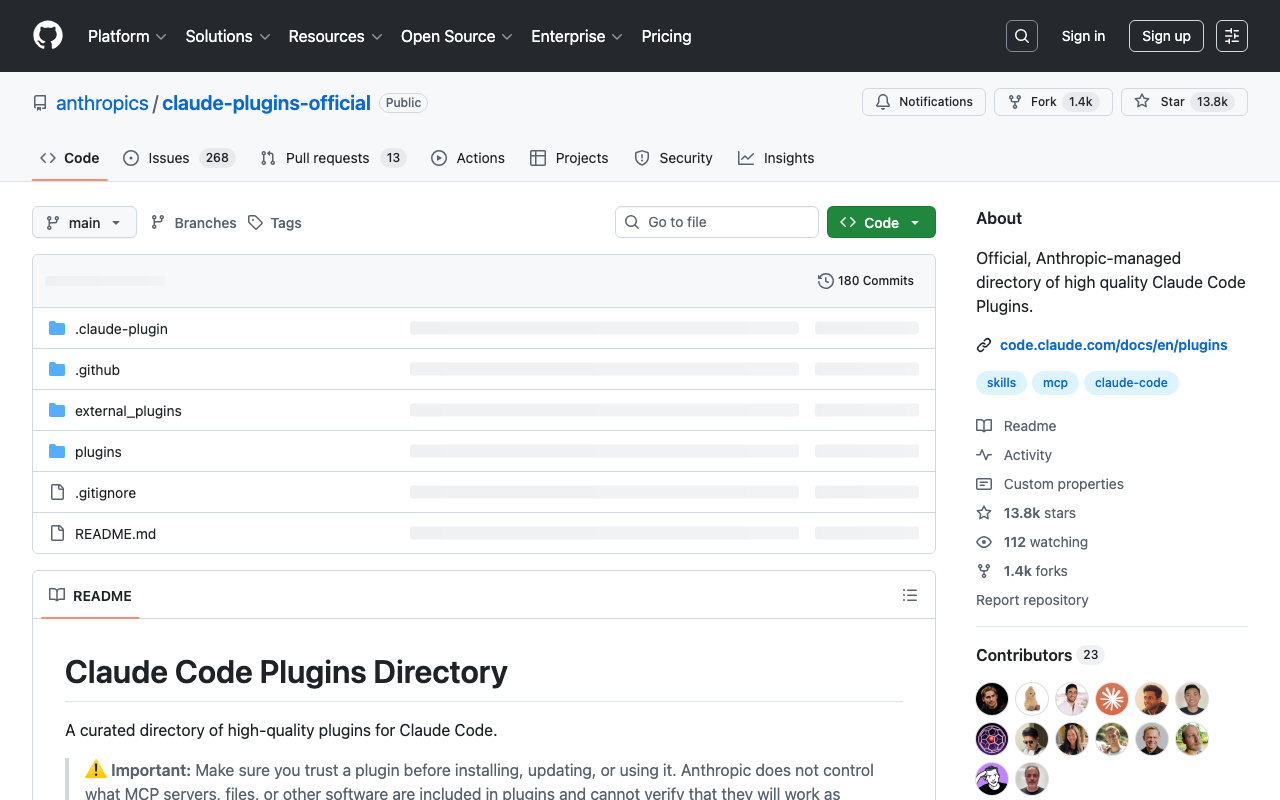Open the main branch dropdown
The image size is (1280, 800).
click(x=84, y=222)
